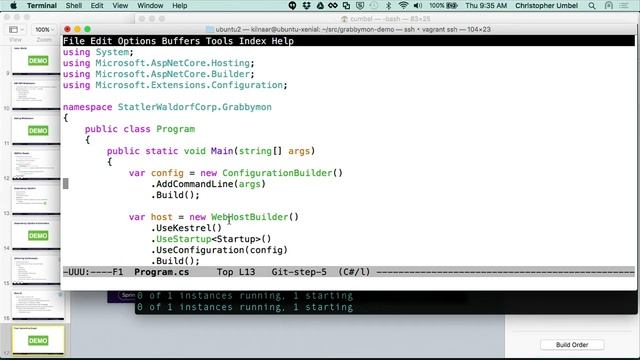Open Emacs Tools menu

[x=219, y=41]
